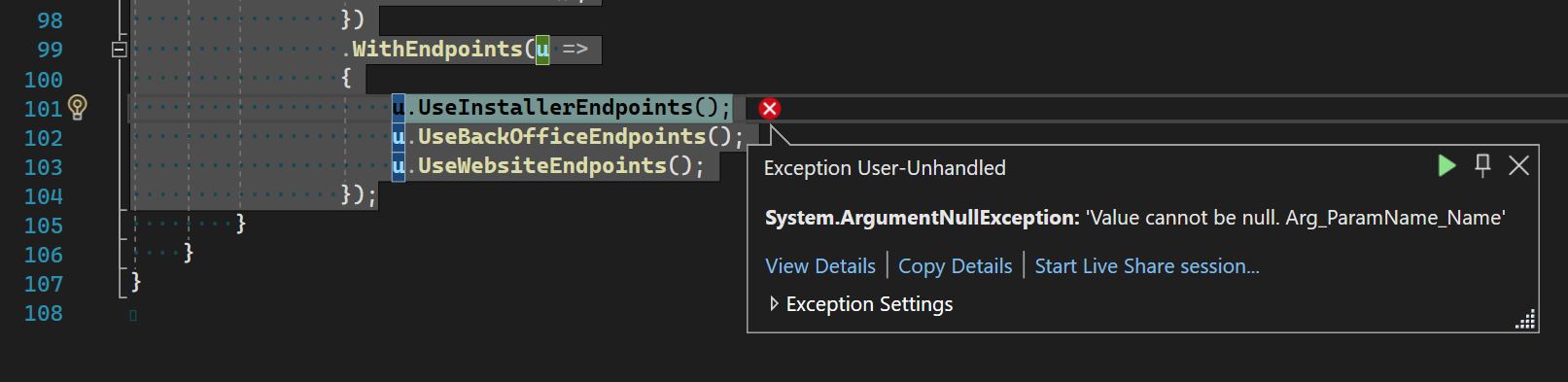Continue execution with the green play icon
The image size is (1568, 382).
pyautogui.click(x=1446, y=166)
